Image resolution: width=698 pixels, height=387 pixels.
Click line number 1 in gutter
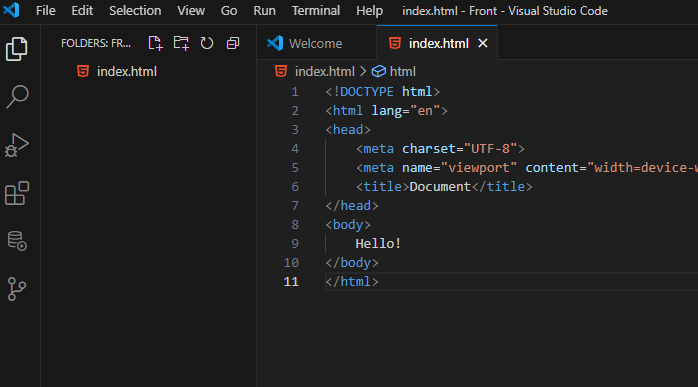[x=295, y=92]
